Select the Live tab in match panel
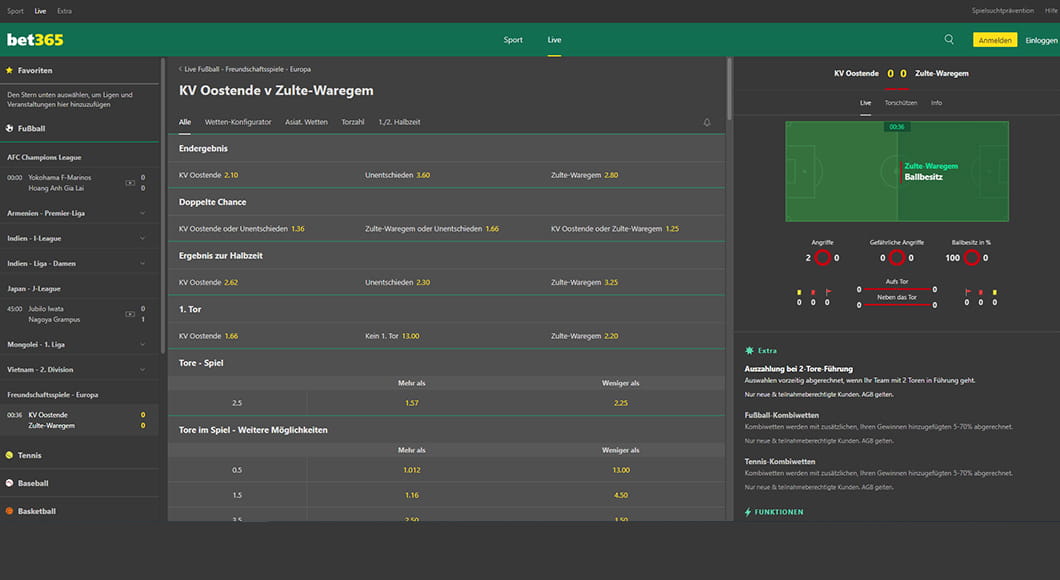 (x=865, y=103)
